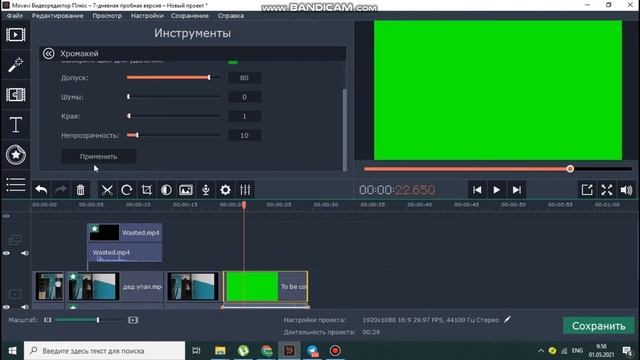640x360 pixels.
Task: Zoom out timeline scale icon
Action: tap(48, 320)
